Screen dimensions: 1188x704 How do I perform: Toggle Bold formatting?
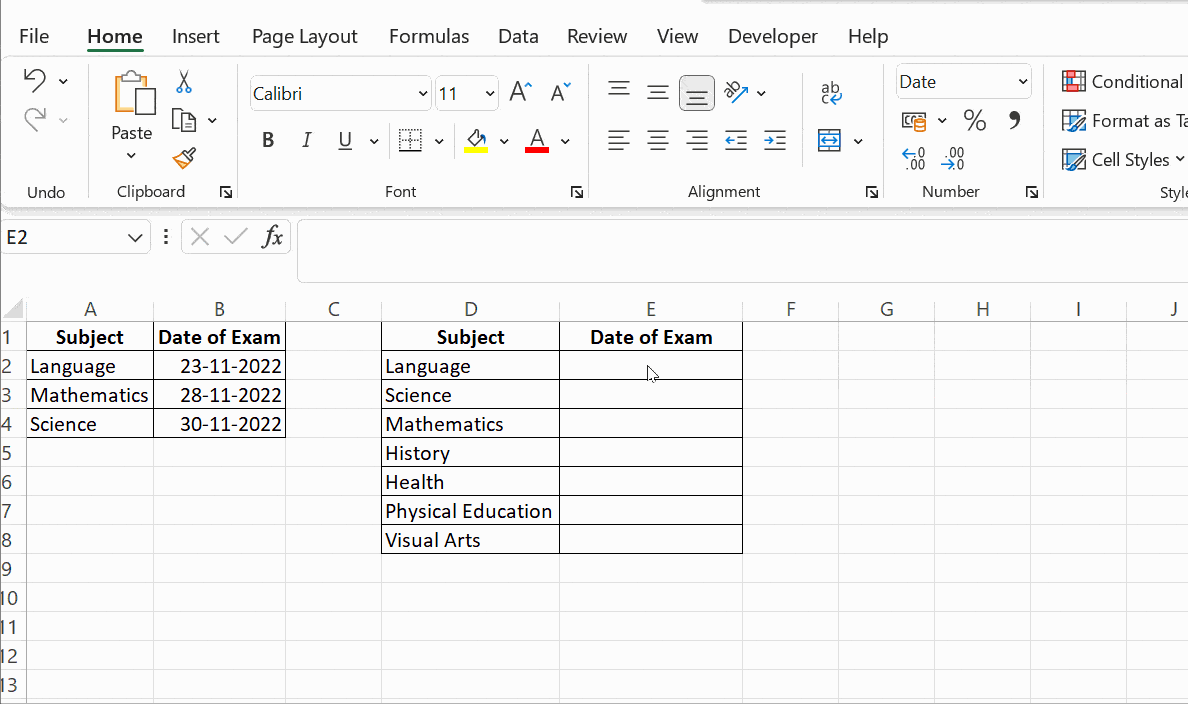tap(268, 141)
